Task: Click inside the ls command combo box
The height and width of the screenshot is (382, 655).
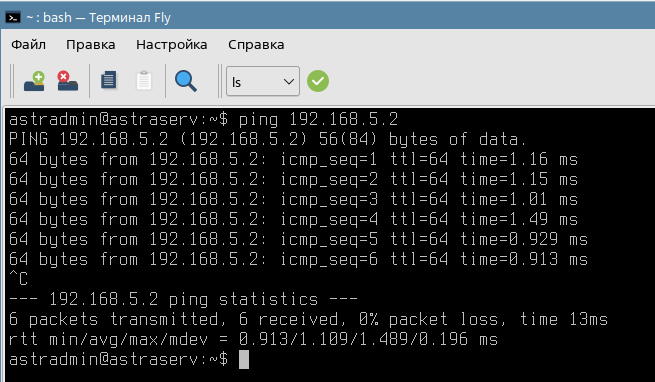Action: point(263,81)
